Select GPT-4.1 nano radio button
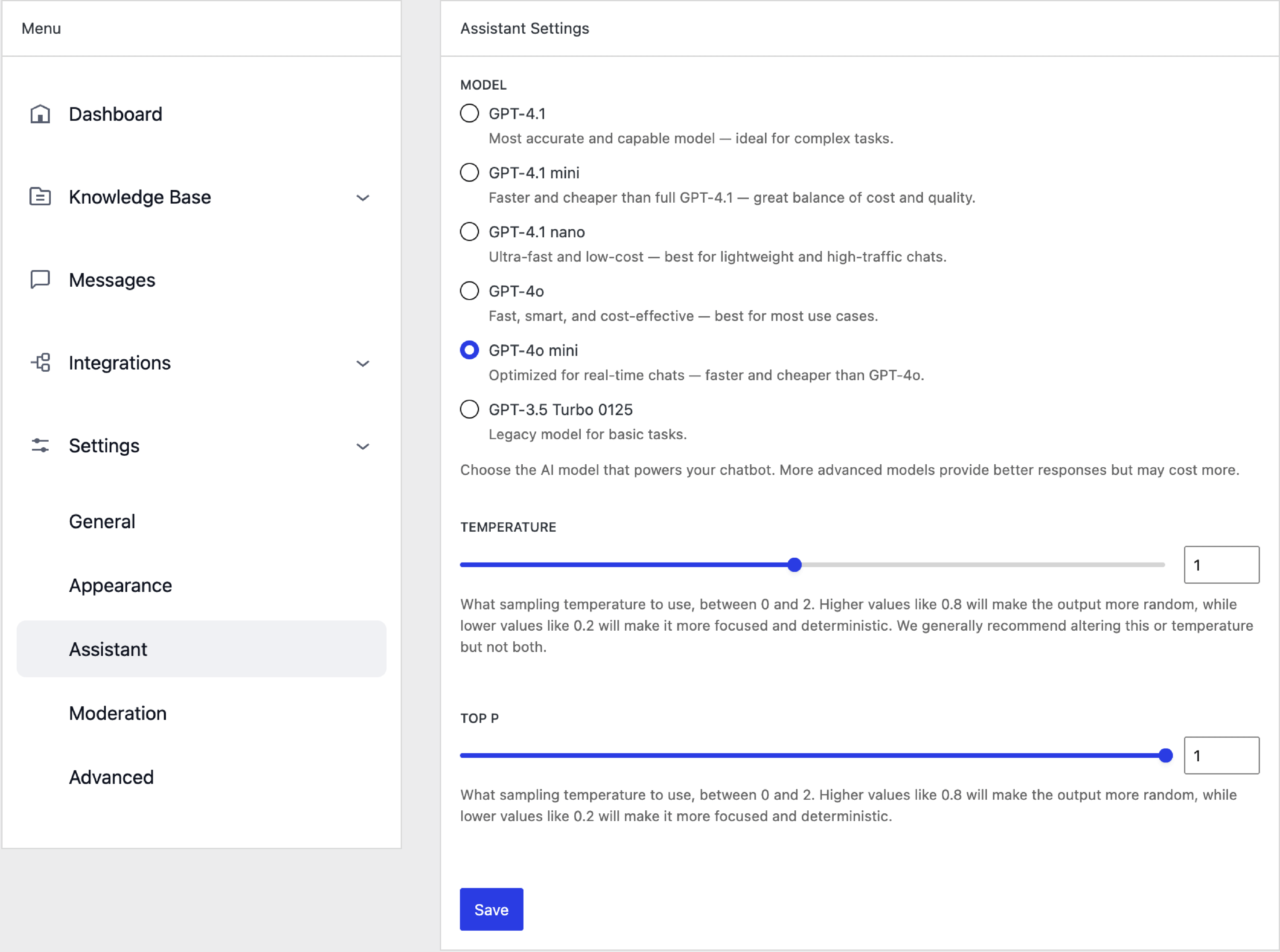The image size is (1280, 952). [469, 232]
